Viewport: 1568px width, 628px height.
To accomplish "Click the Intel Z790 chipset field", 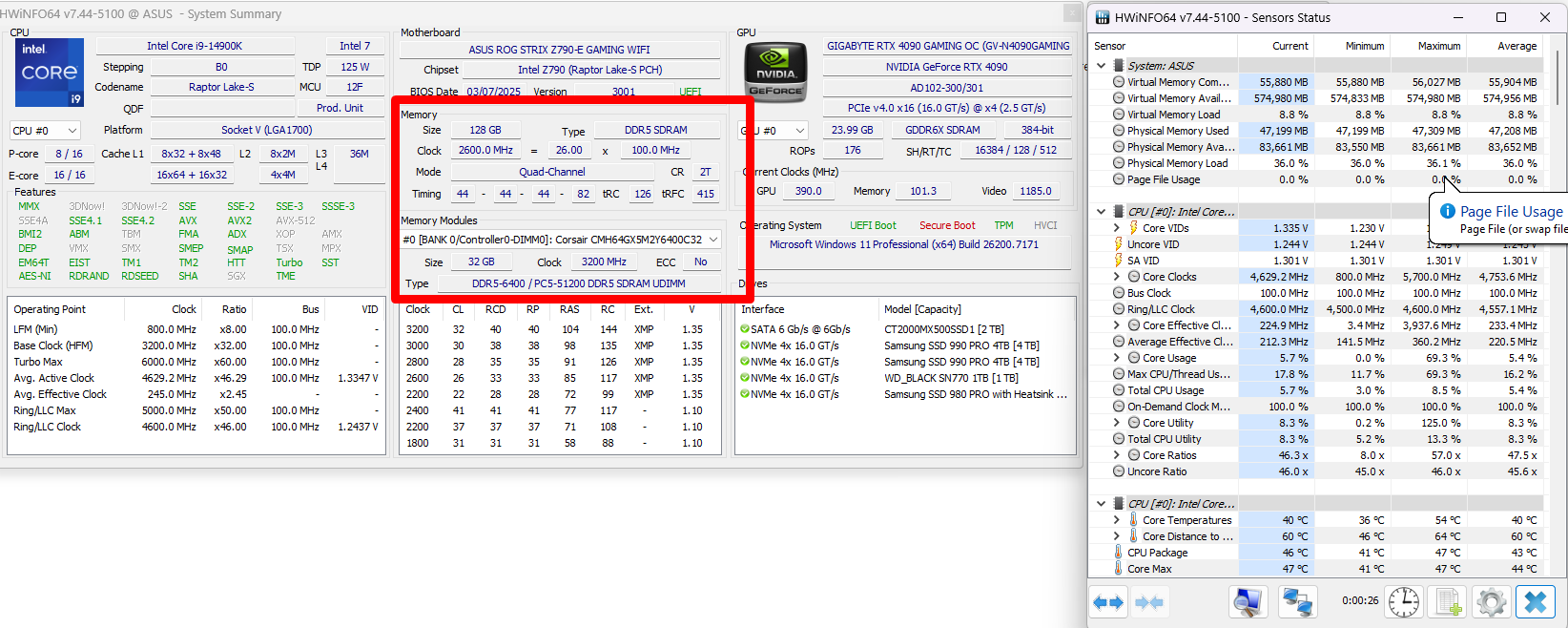I will 589,70.
